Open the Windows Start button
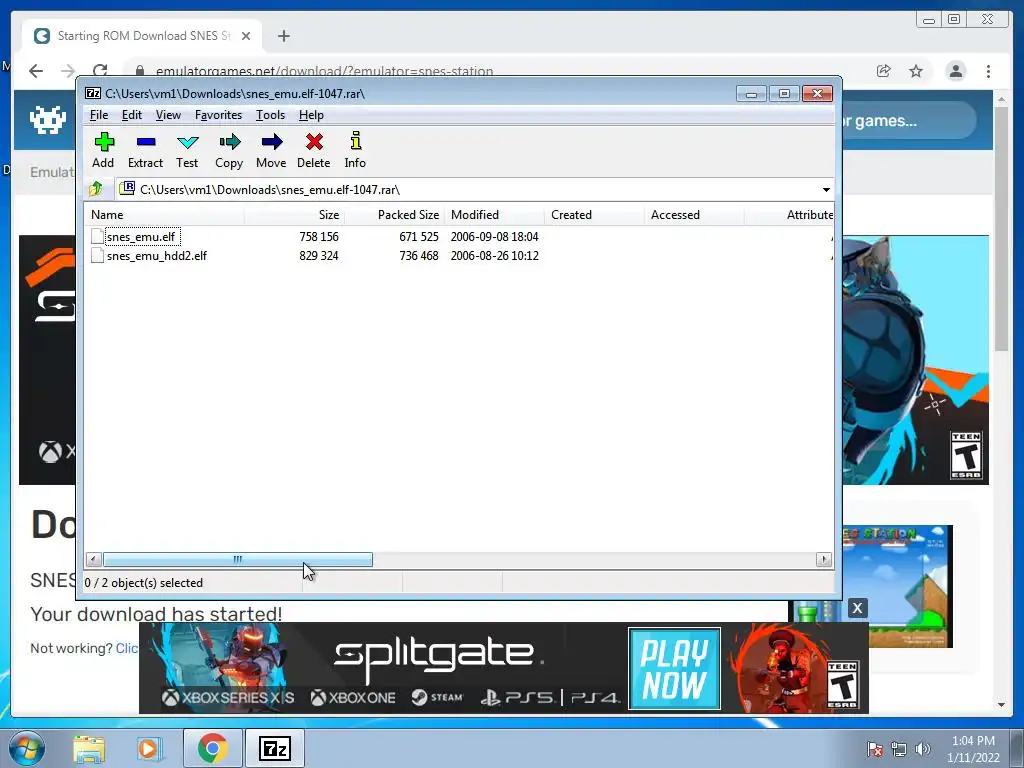This screenshot has height=768, width=1024. tap(27, 748)
